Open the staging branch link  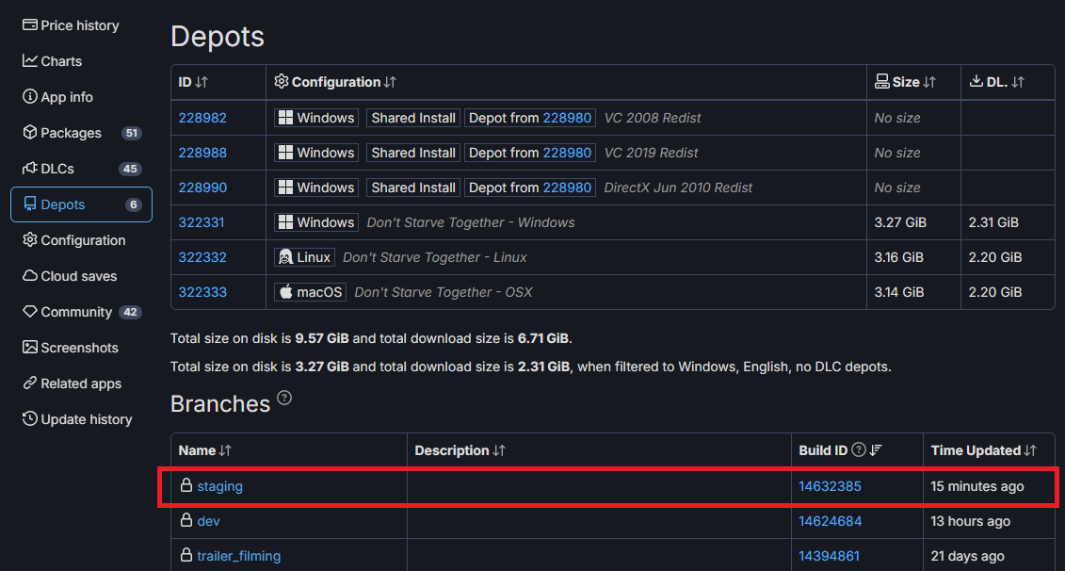[x=219, y=486]
